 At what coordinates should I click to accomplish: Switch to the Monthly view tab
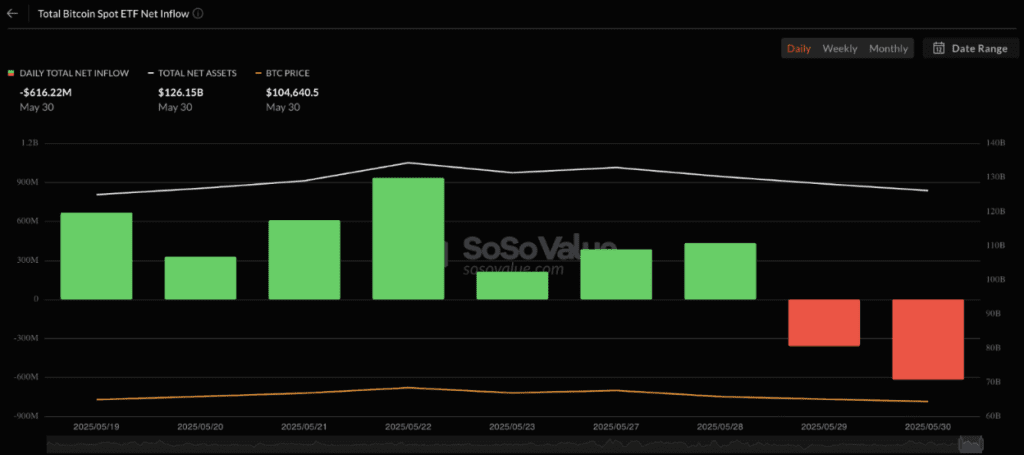point(888,48)
